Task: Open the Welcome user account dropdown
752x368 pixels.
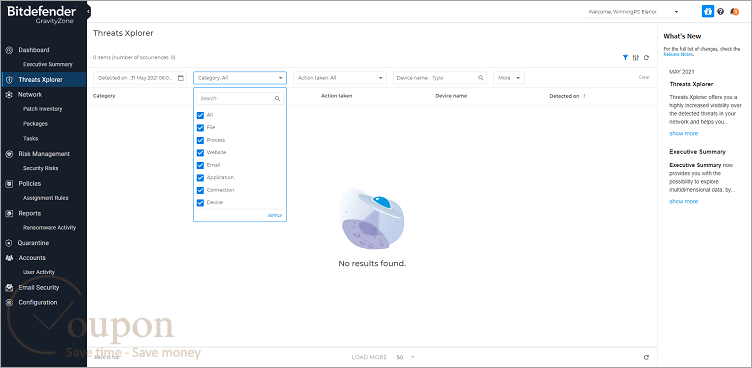Action: [633, 12]
